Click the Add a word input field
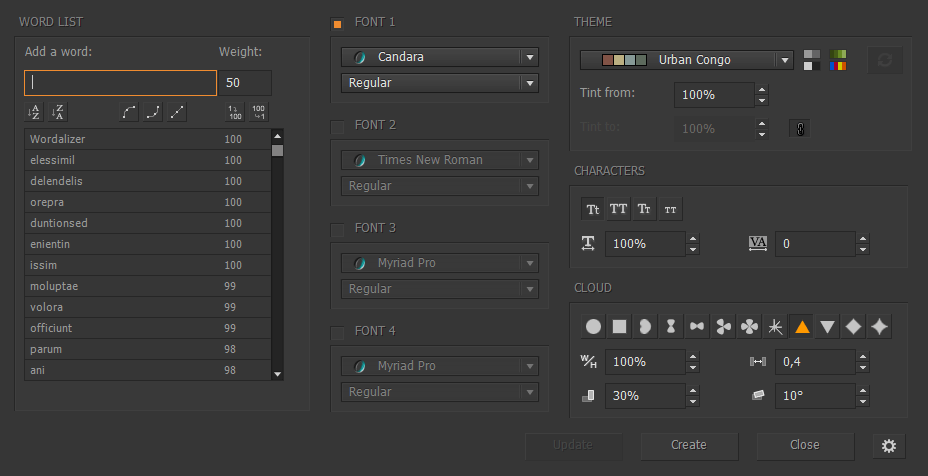928x476 pixels. [x=120, y=83]
